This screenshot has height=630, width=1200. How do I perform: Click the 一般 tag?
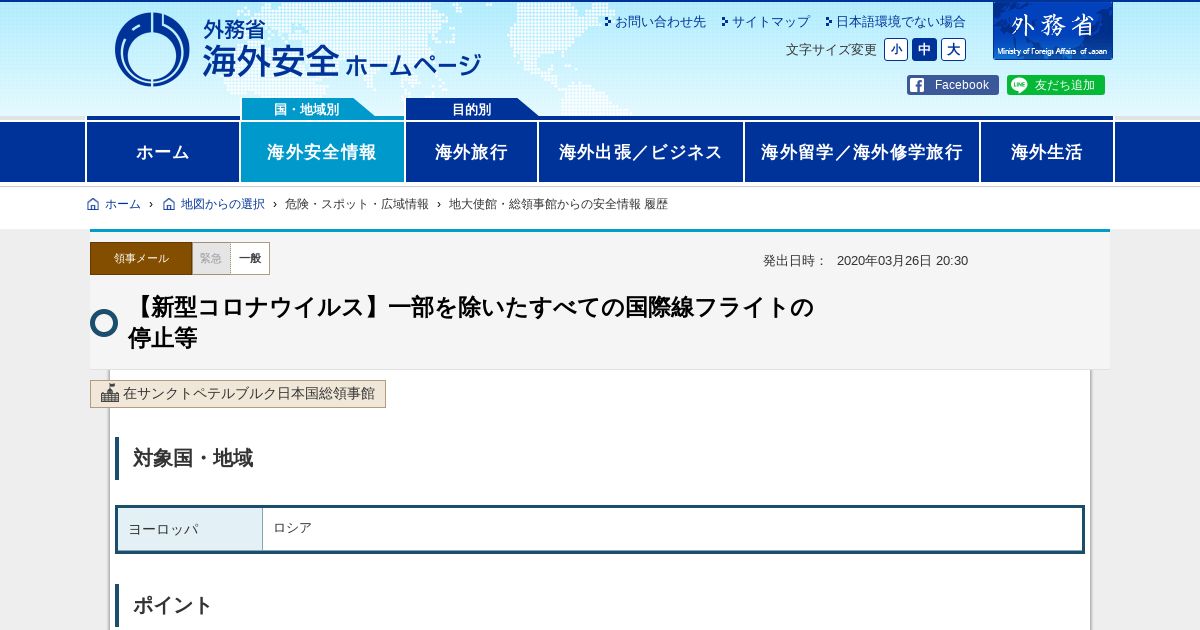(x=250, y=258)
